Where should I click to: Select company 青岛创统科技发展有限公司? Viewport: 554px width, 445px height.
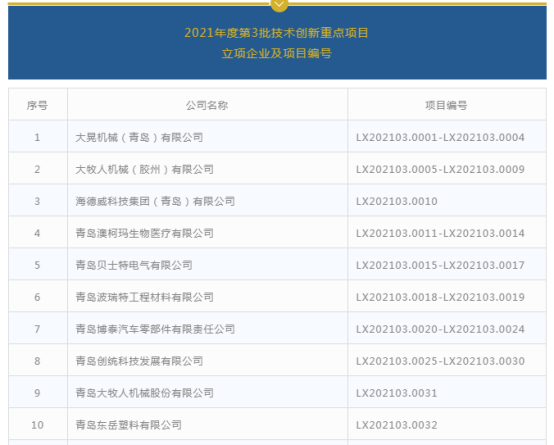[x=139, y=361]
